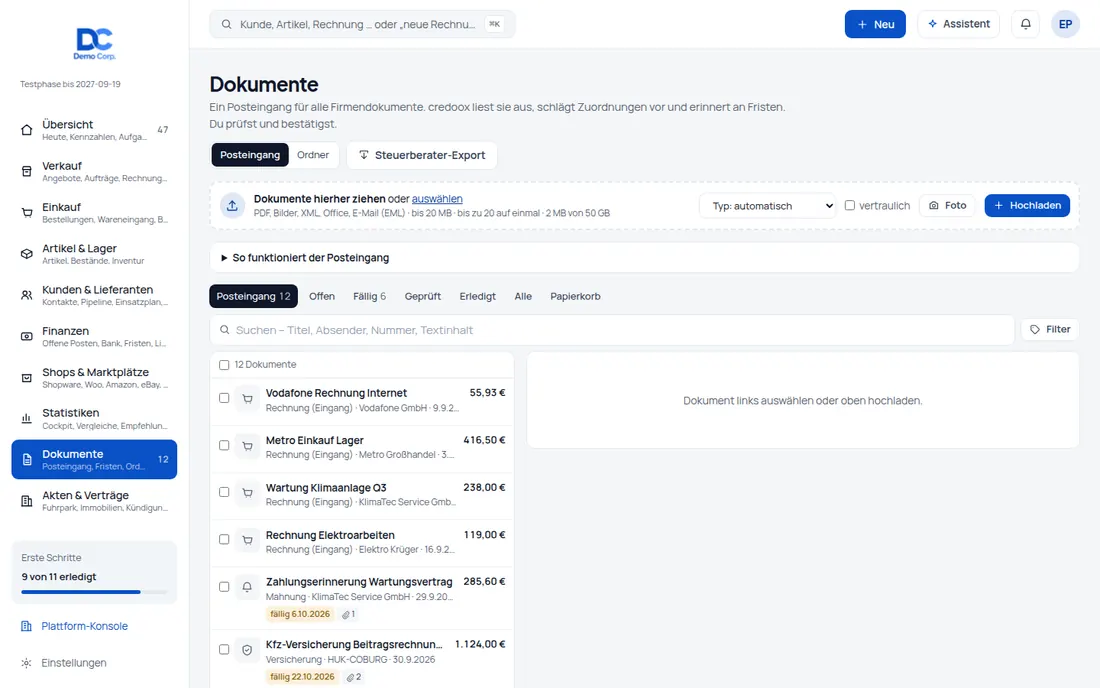Viewport: 1100px width, 688px height.
Task: Switch to the Ordner tab
Action: pos(313,155)
